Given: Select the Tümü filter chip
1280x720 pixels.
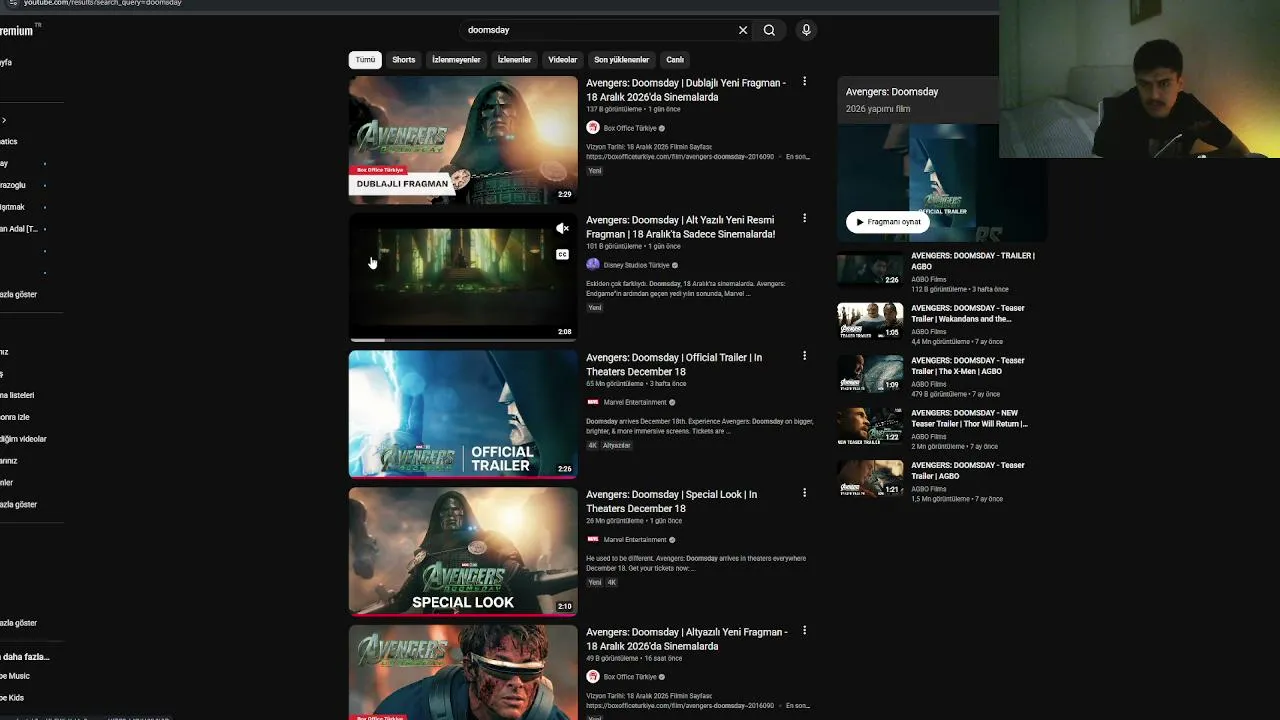Looking at the screenshot, I should [365, 60].
